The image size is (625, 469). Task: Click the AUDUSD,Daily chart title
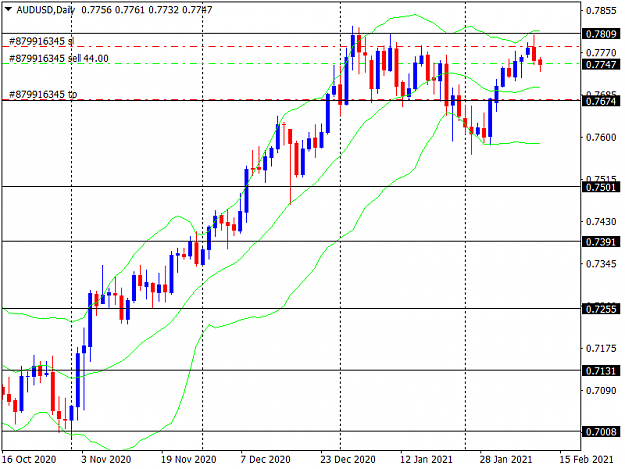coord(46,10)
